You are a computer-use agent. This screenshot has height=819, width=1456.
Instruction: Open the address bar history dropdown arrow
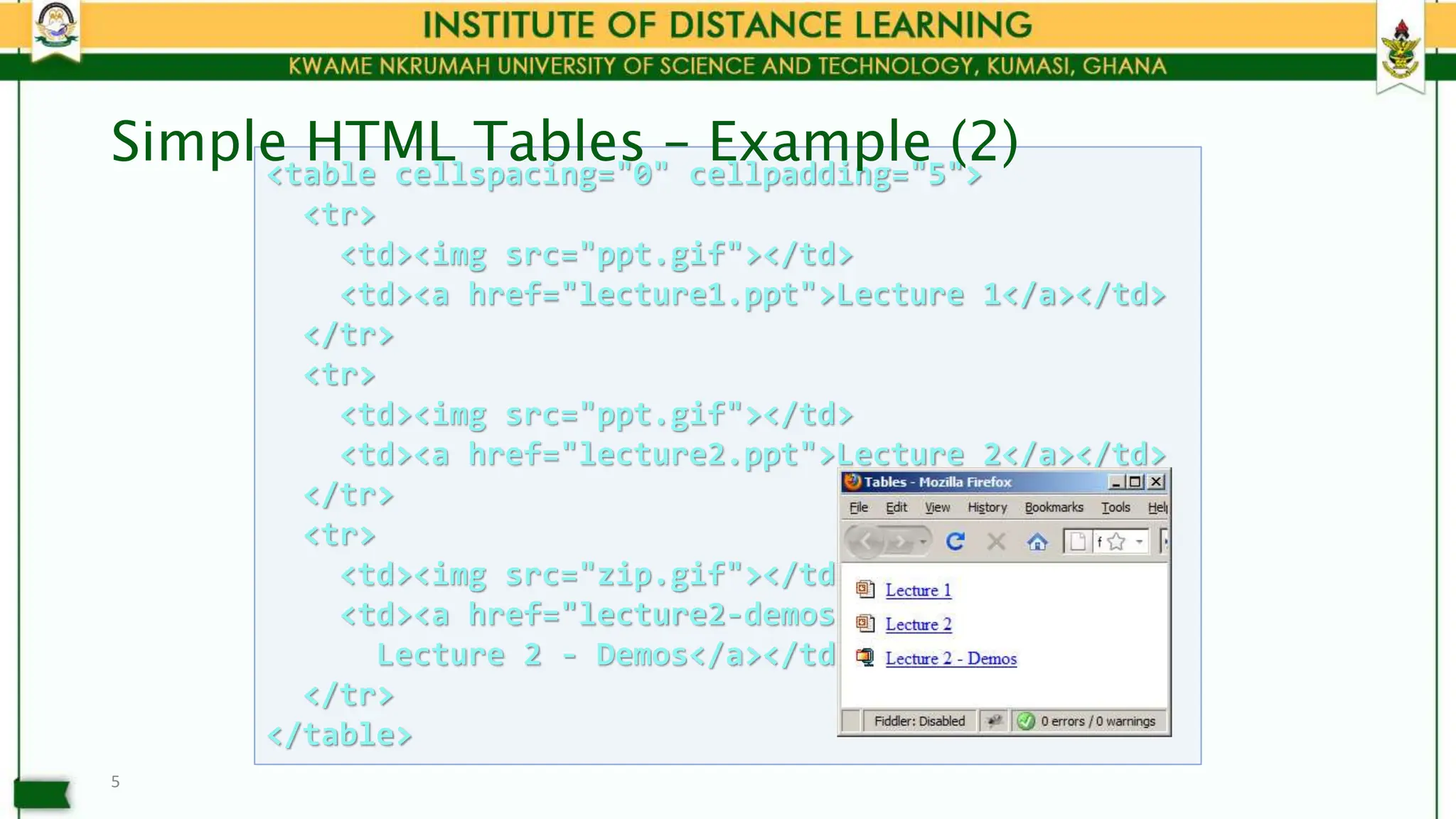pos(1139,542)
